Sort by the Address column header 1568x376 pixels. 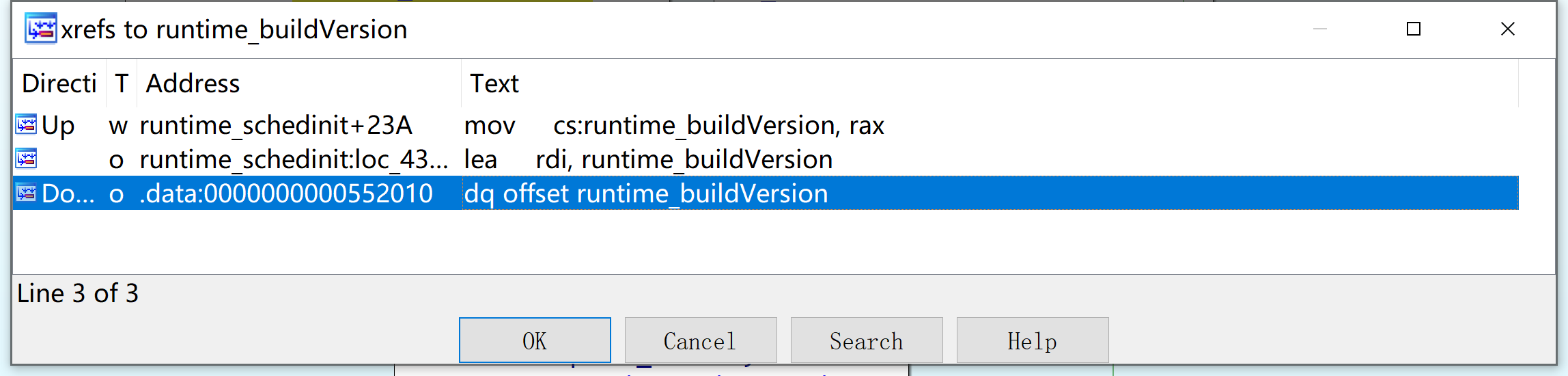(x=299, y=83)
